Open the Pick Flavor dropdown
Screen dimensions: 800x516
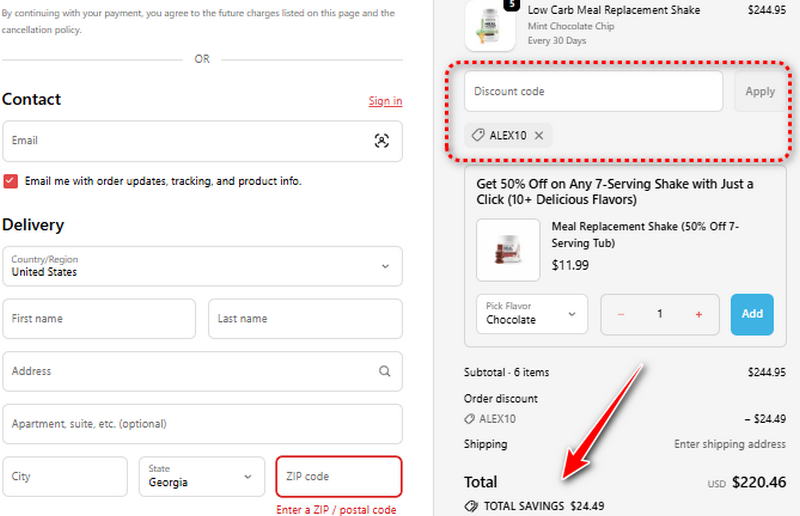point(531,314)
